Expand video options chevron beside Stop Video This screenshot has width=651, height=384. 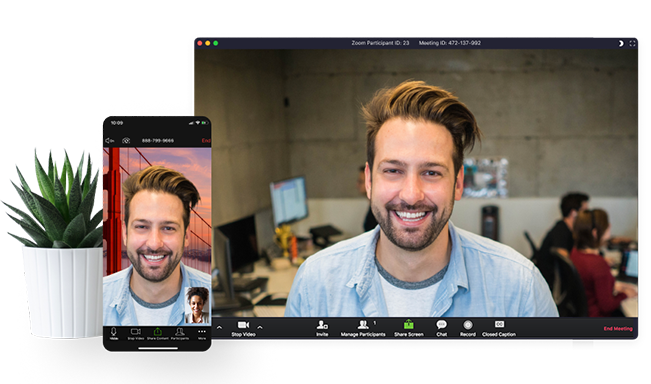tap(260, 327)
